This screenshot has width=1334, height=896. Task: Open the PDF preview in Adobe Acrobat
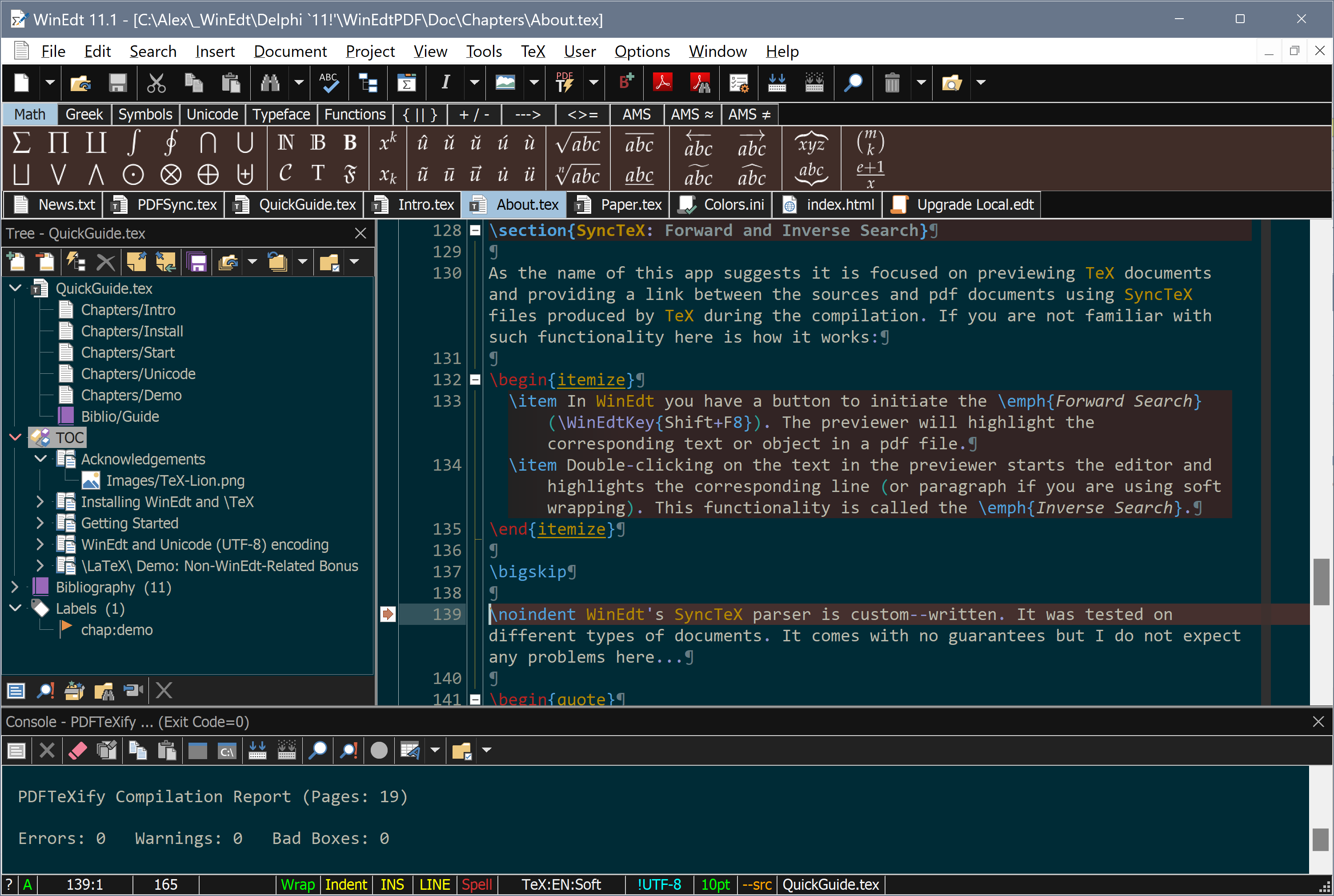[x=663, y=83]
